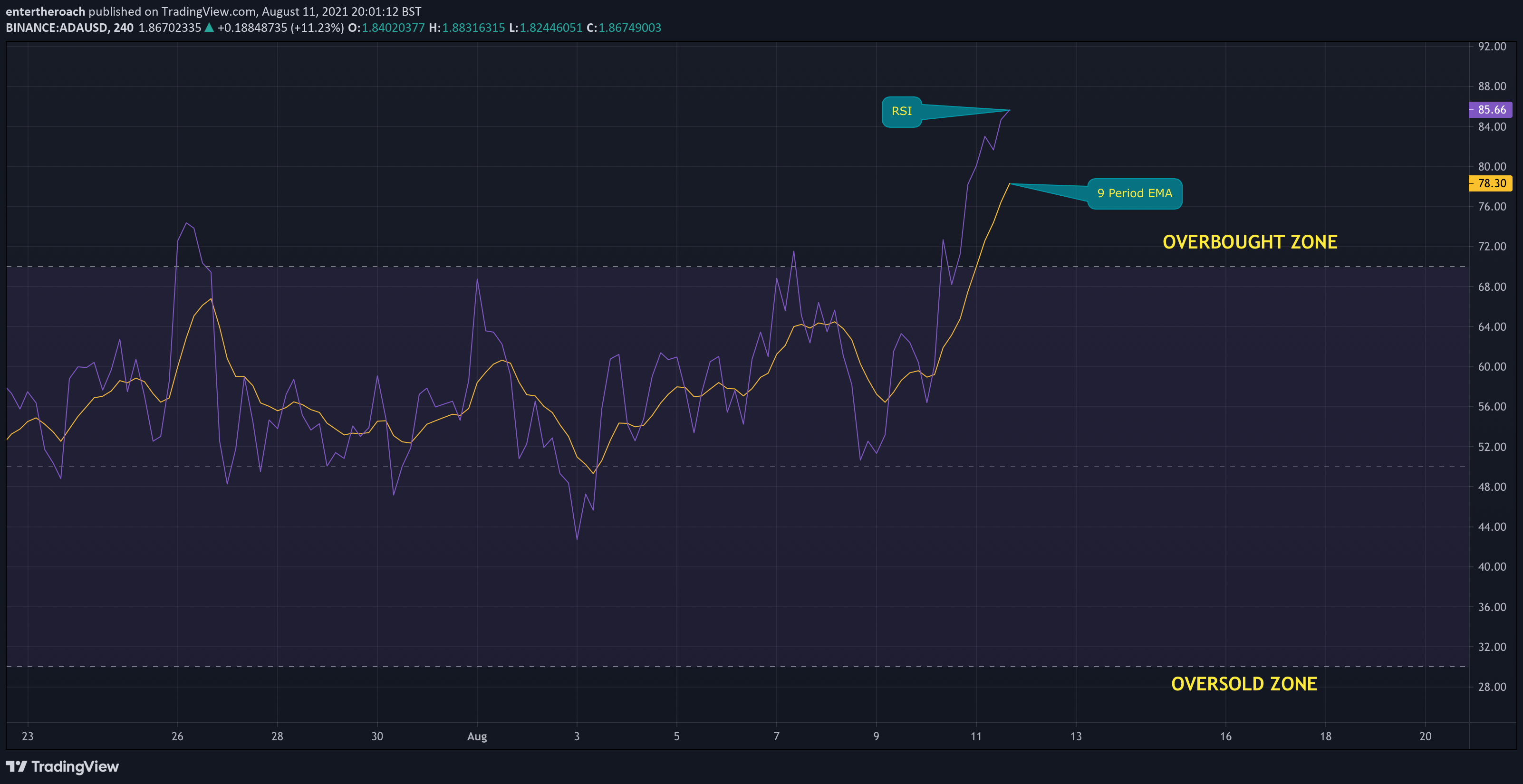
Task: Click the high value H:1.88316315
Action: (467, 28)
